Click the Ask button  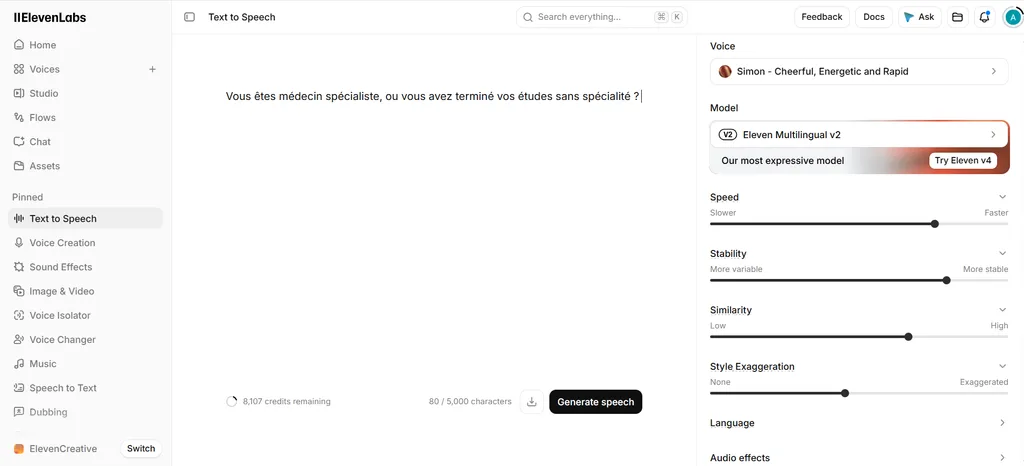coord(920,17)
